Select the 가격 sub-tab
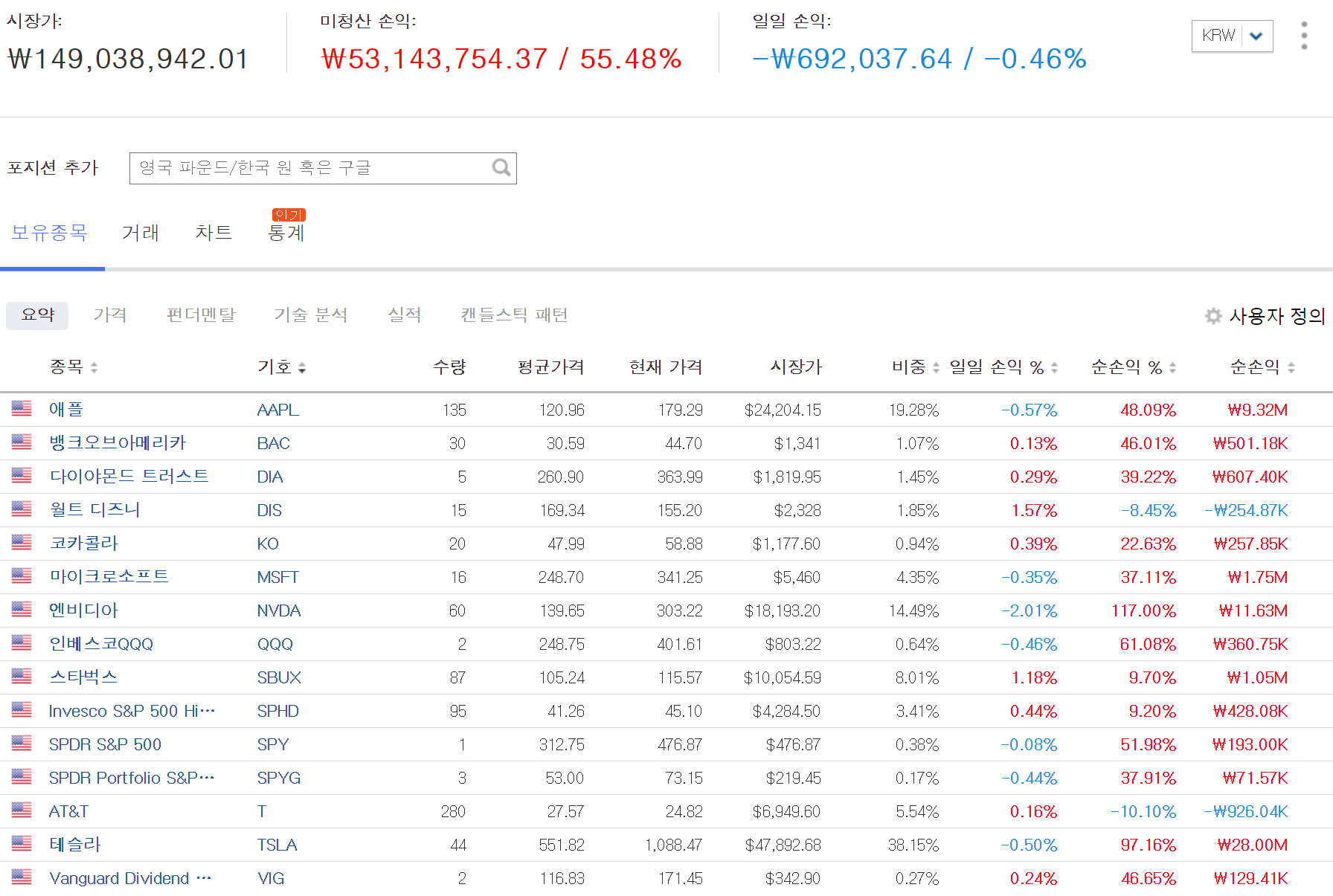1333x896 pixels. click(x=109, y=315)
